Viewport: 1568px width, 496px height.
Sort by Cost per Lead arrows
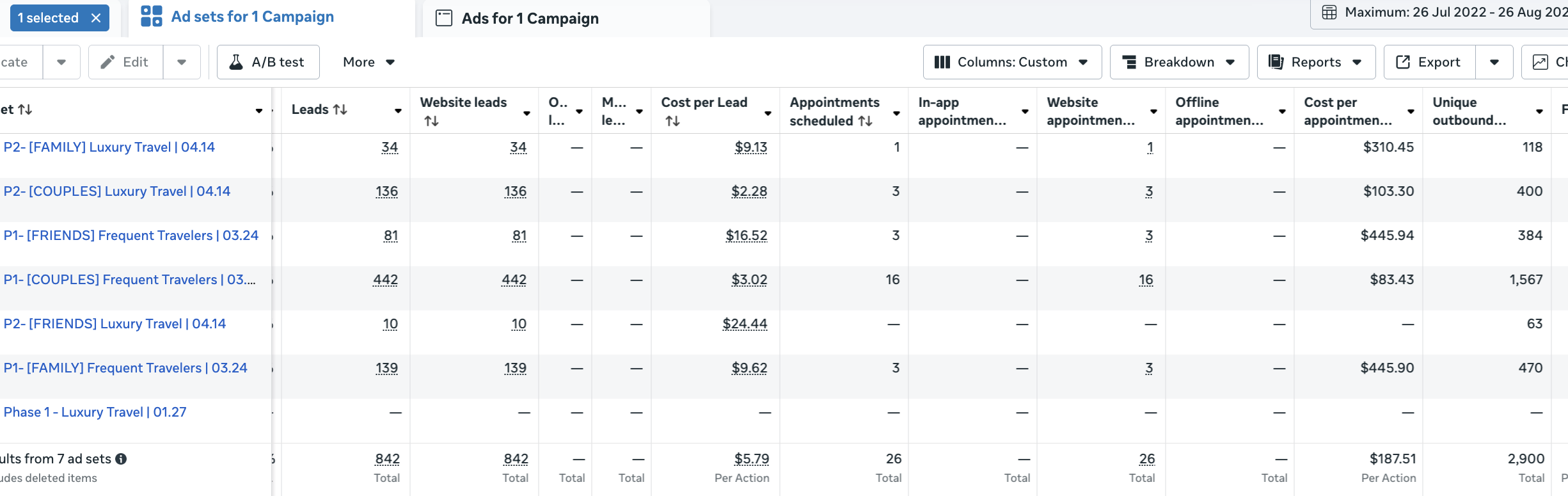[x=672, y=121]
